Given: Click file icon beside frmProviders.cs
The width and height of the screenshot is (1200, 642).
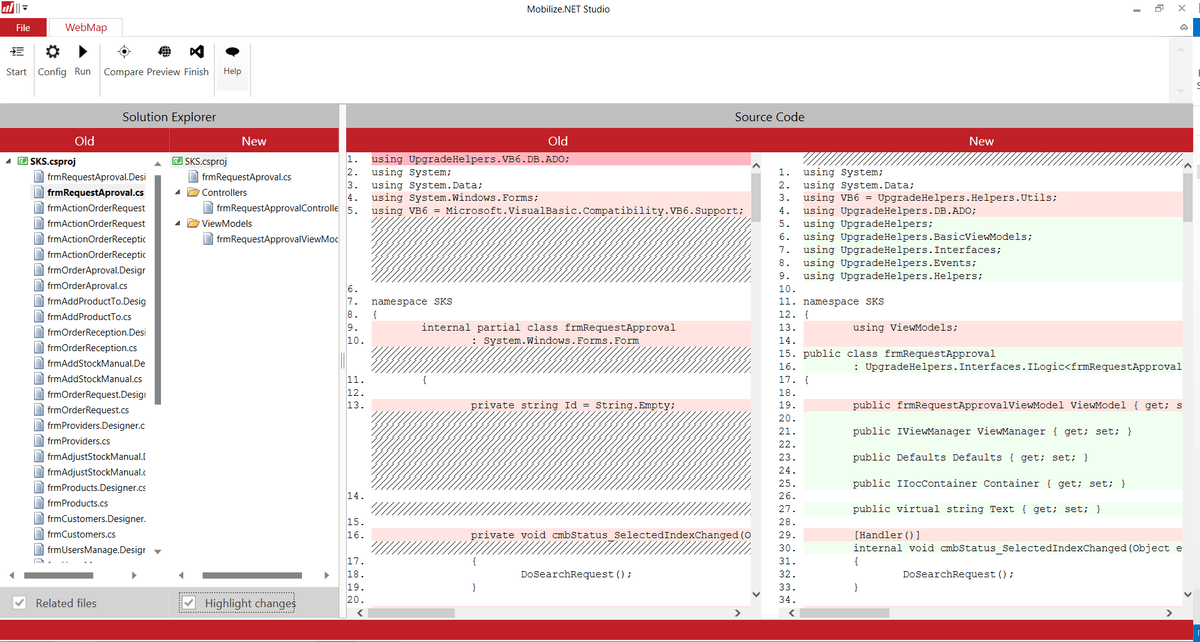Looking at the screenshot, I should click(x=38, y=441).
